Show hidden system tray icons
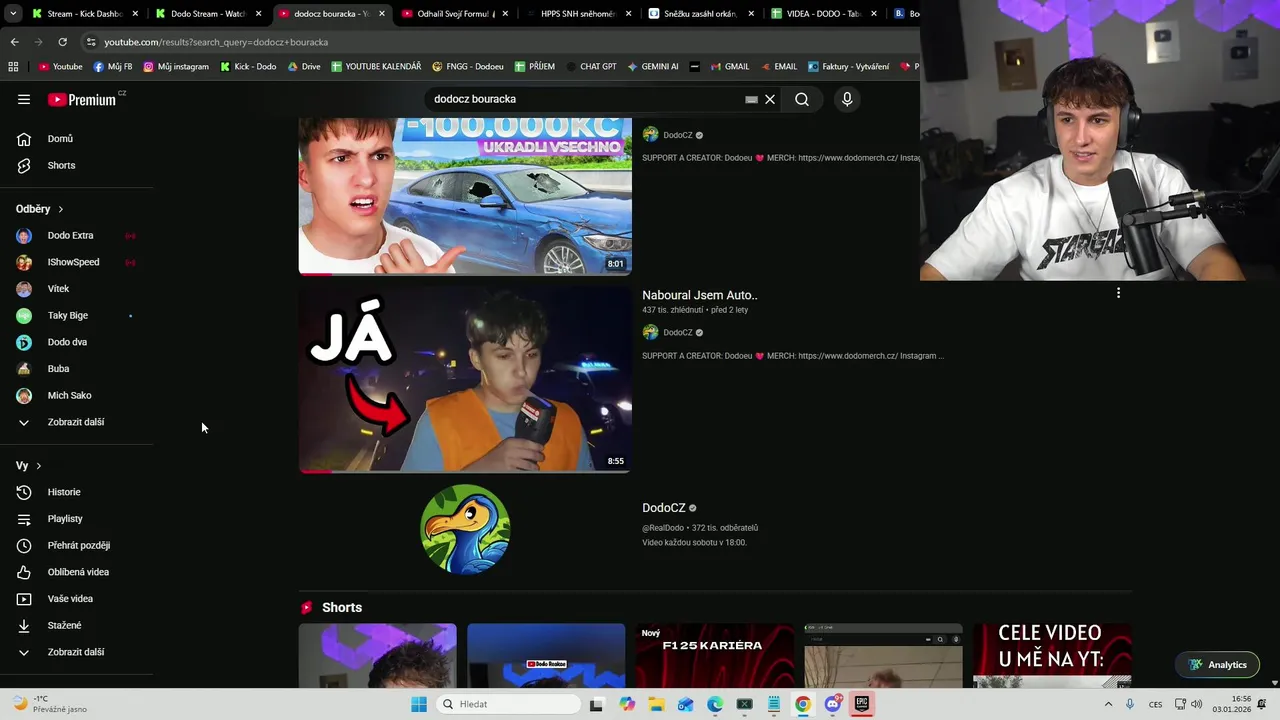The height and width of the screenshot is (720, 1280). point(1108,704)
